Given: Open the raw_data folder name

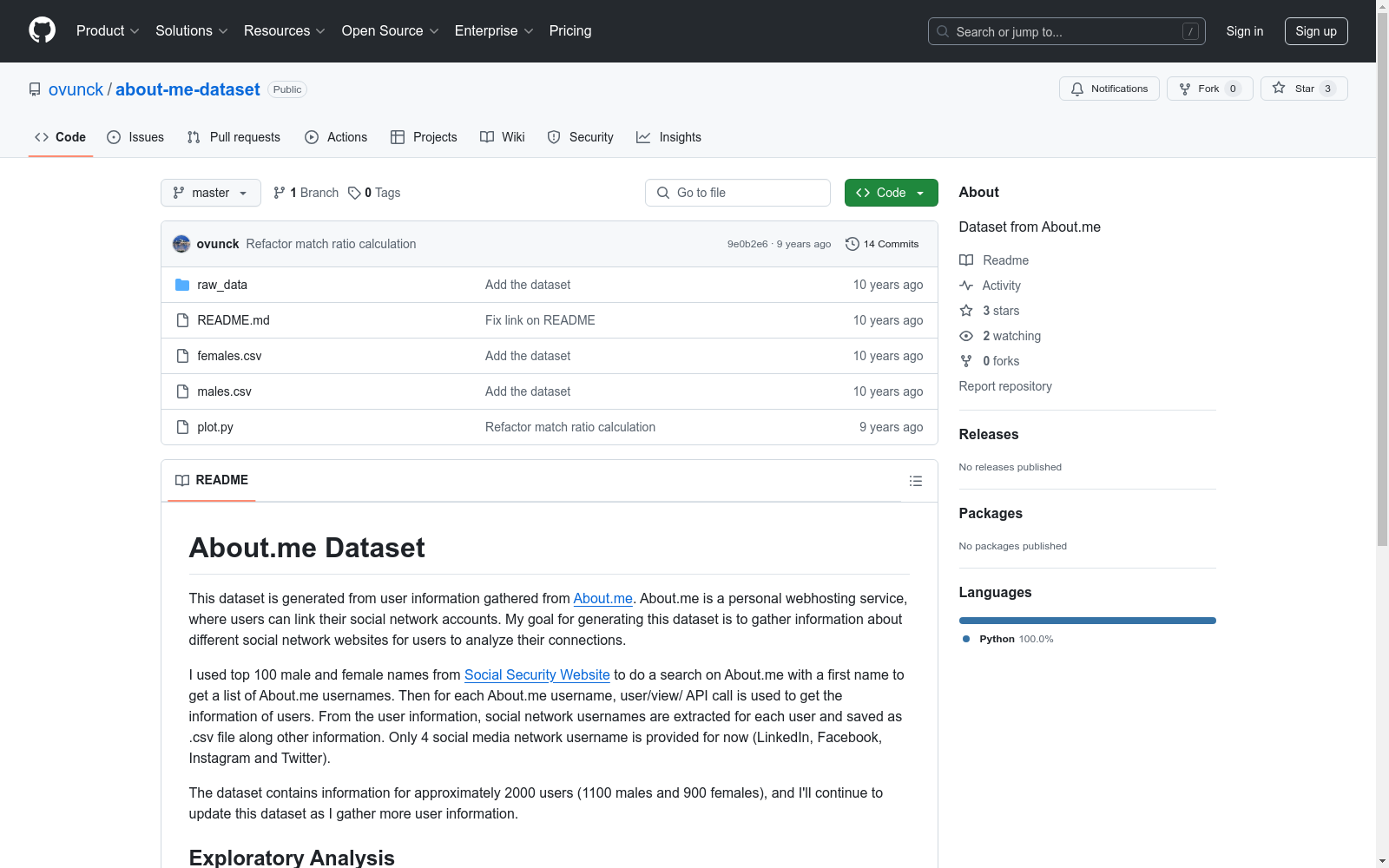Looking at the screenshot, I should point(222,285).
